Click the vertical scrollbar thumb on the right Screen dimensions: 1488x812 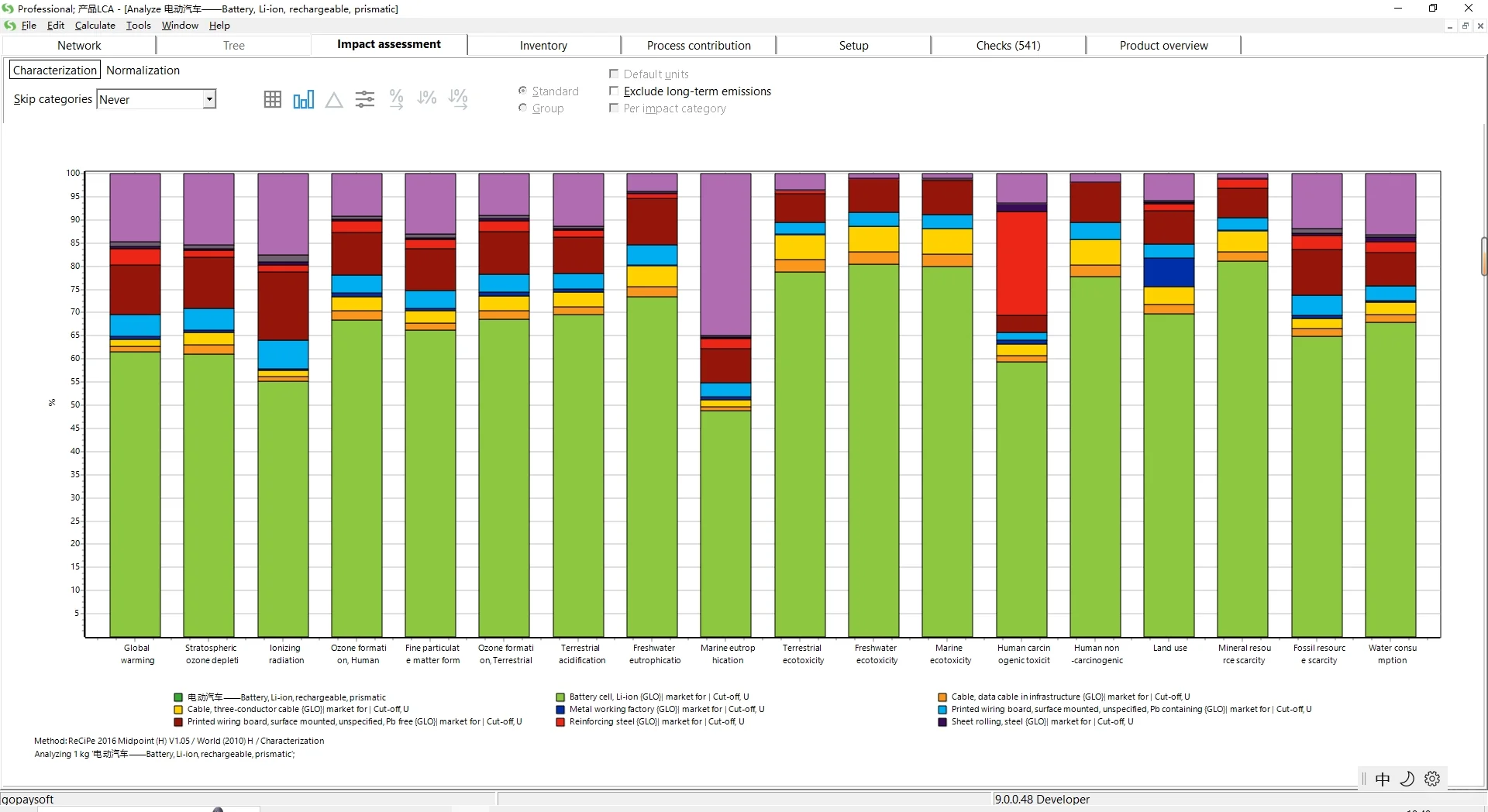click(1483, 256)
